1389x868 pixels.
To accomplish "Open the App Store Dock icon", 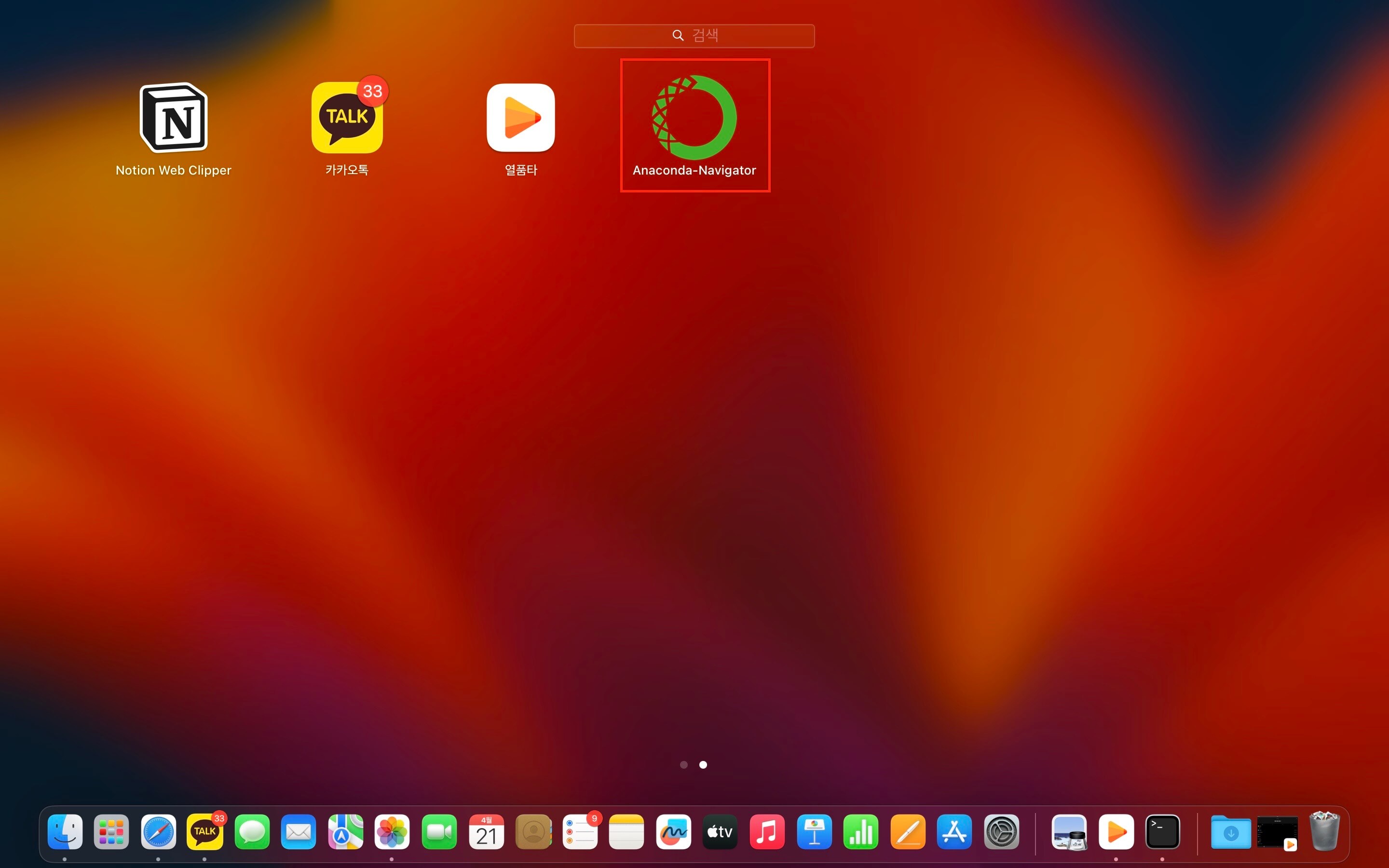I will point(954,831).
